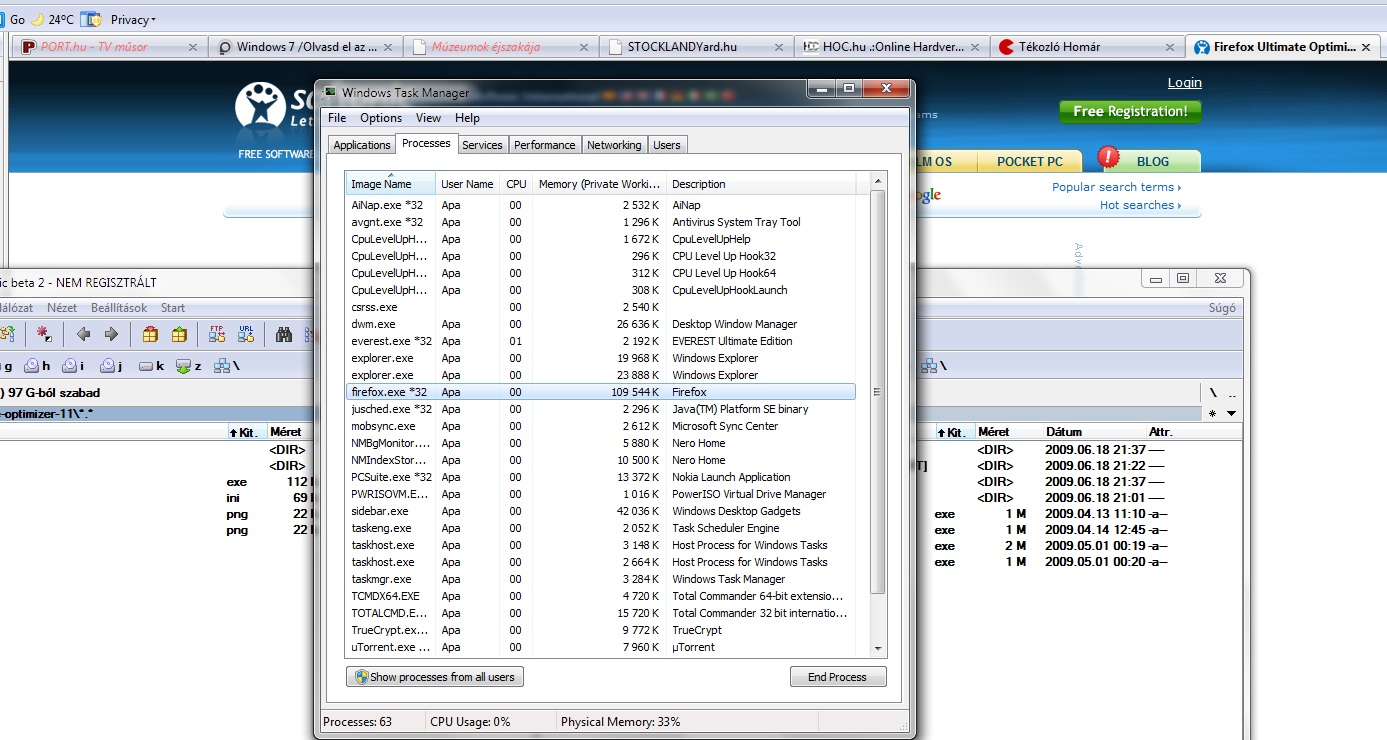The width and height of the screenshot is (1387, 740).
Task: Open file search with the binoculars icon
Action: [284, 334]
